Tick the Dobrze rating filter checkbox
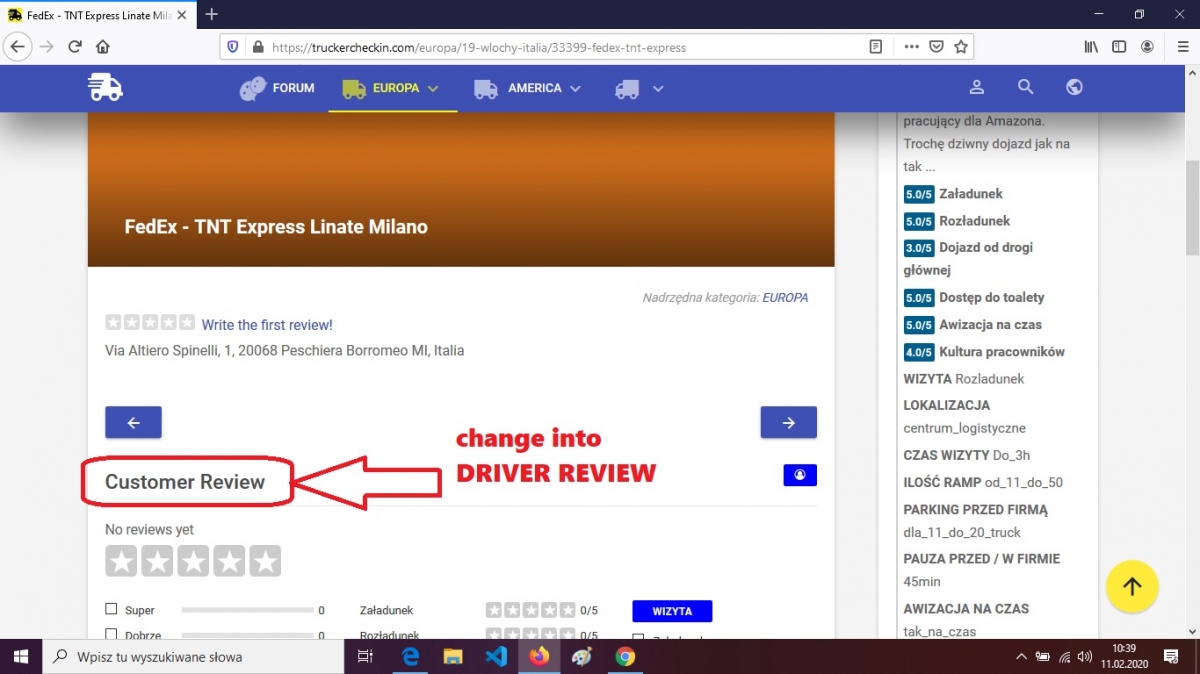Screen dimensions: 1200x674 [111, 634]
